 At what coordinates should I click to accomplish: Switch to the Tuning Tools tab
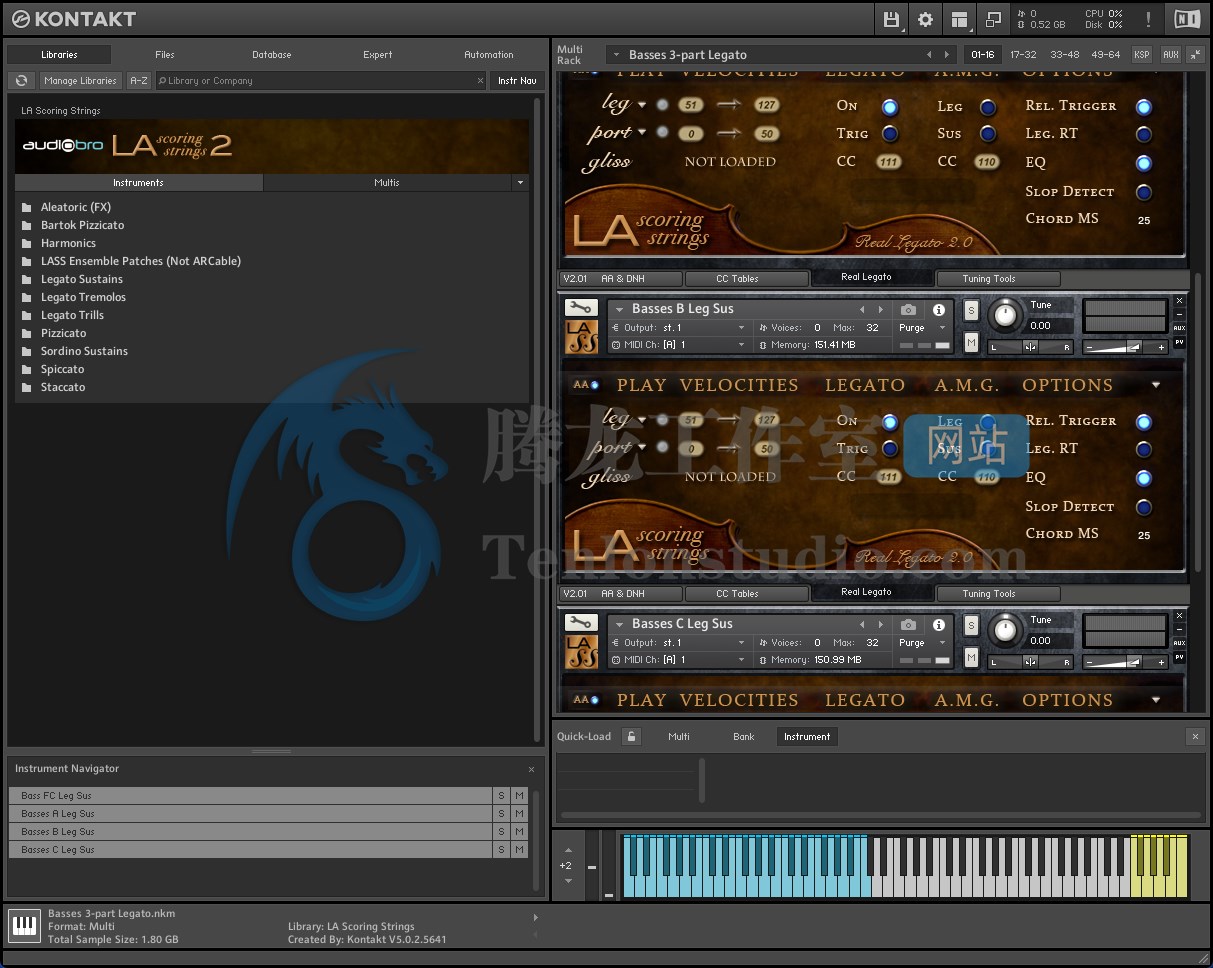click(x=998, y=278)
